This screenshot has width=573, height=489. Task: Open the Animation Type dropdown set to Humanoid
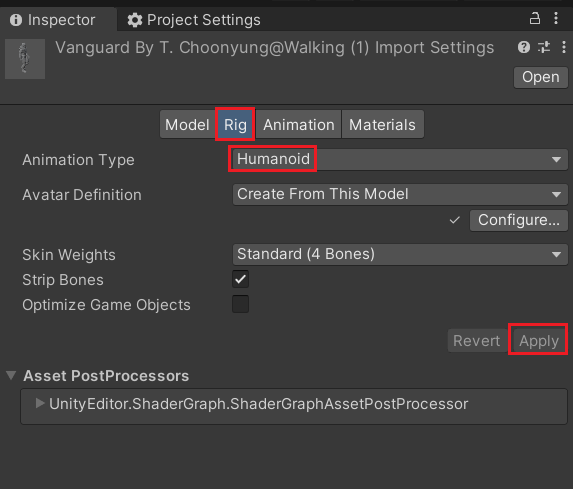pyautogui.click(x=400, y=159)
